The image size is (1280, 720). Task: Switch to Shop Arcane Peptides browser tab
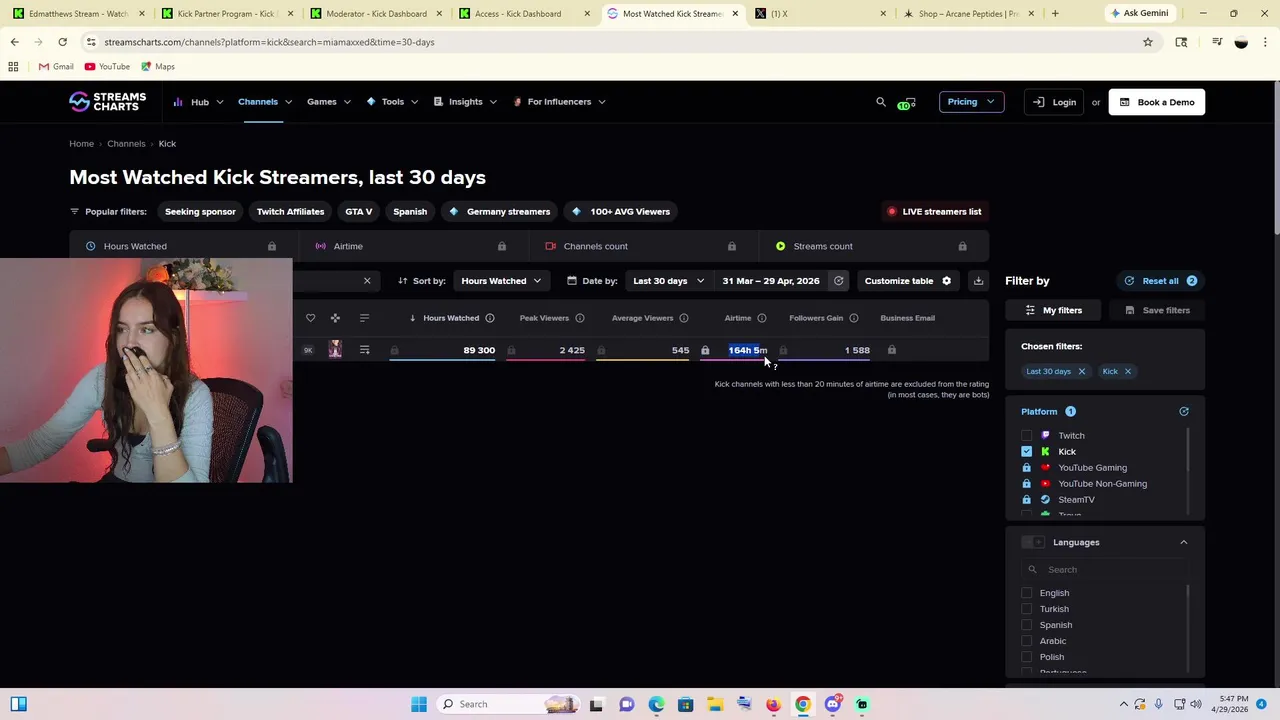968,14
